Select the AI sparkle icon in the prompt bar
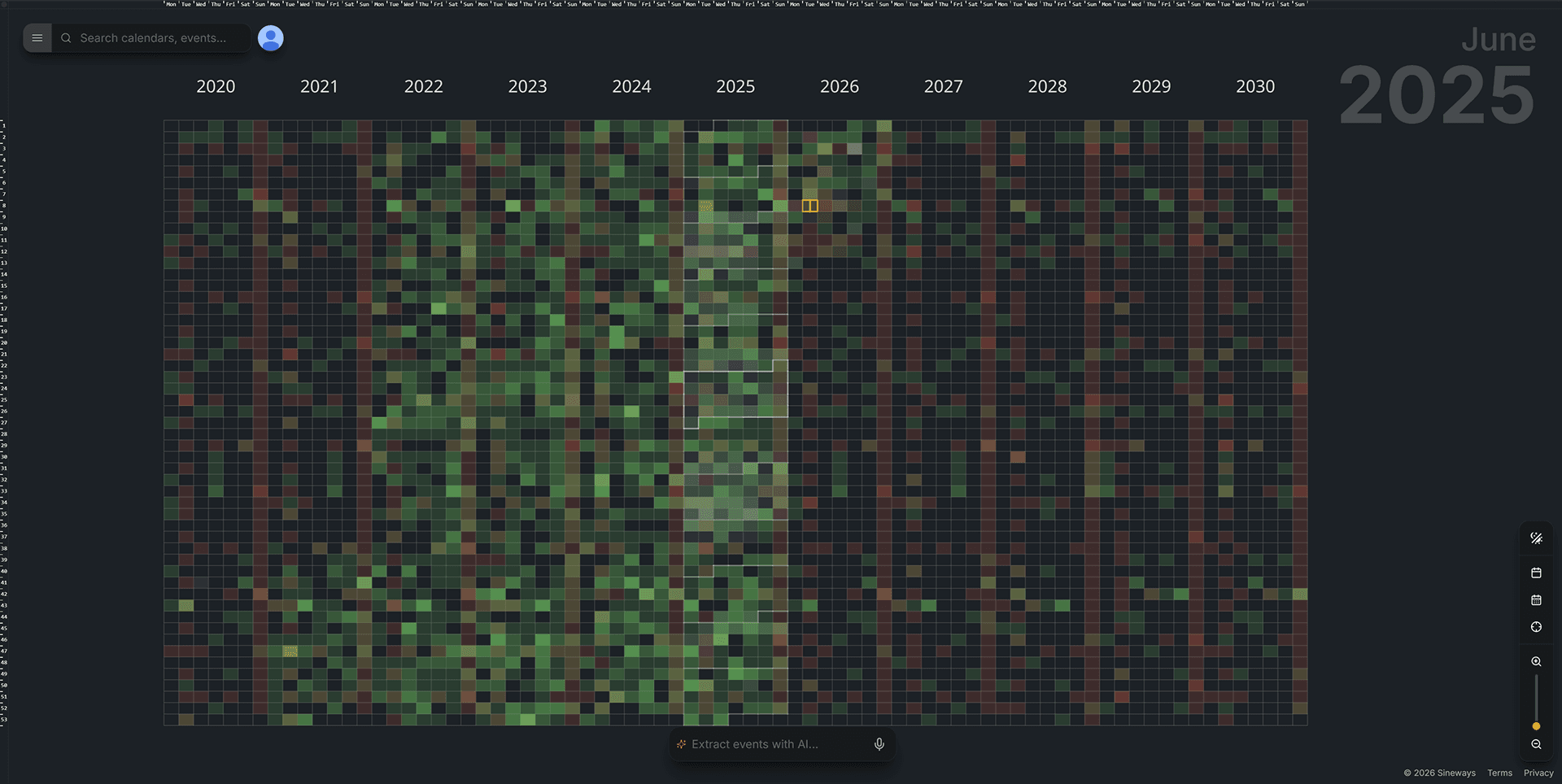This screenshot has height=784, width=1562. 680,743
